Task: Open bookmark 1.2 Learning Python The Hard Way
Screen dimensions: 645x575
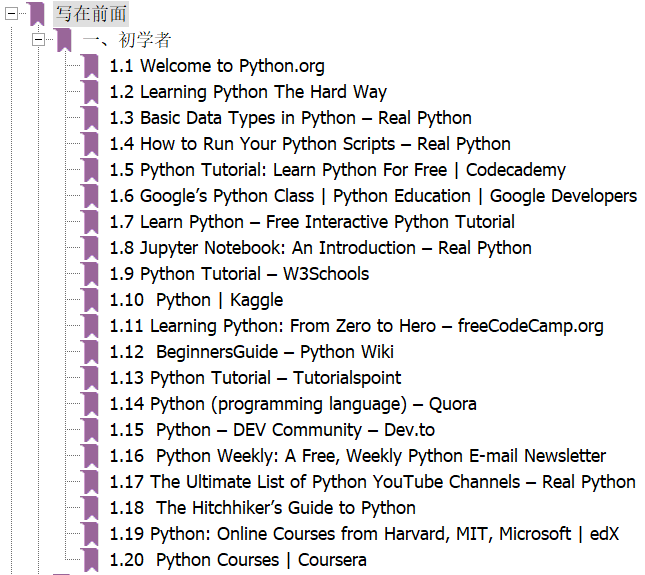Action: click(x=248, y=92)
